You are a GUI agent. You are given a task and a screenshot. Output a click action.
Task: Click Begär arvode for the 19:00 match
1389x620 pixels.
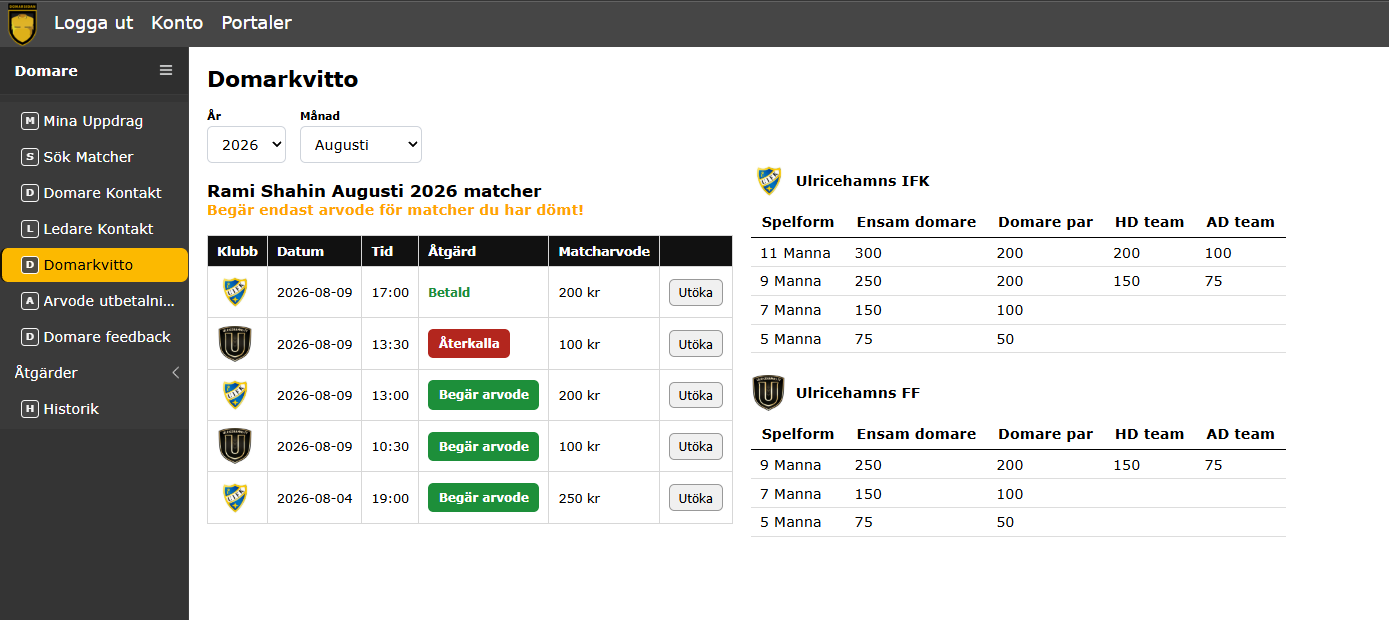[483, 498]
